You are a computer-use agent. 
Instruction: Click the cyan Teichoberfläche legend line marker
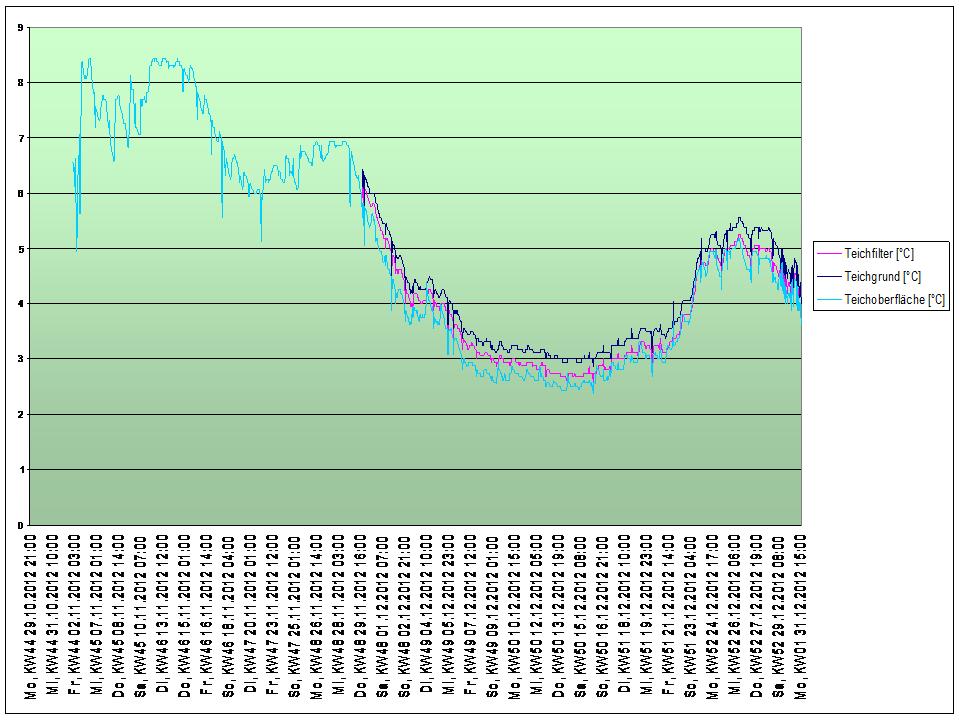[830, 299]
